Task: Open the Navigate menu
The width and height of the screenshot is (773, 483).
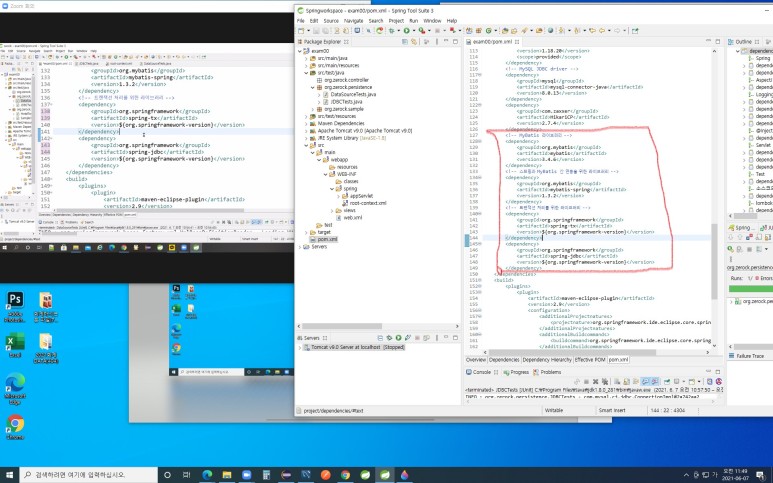Action: (353, 21)
